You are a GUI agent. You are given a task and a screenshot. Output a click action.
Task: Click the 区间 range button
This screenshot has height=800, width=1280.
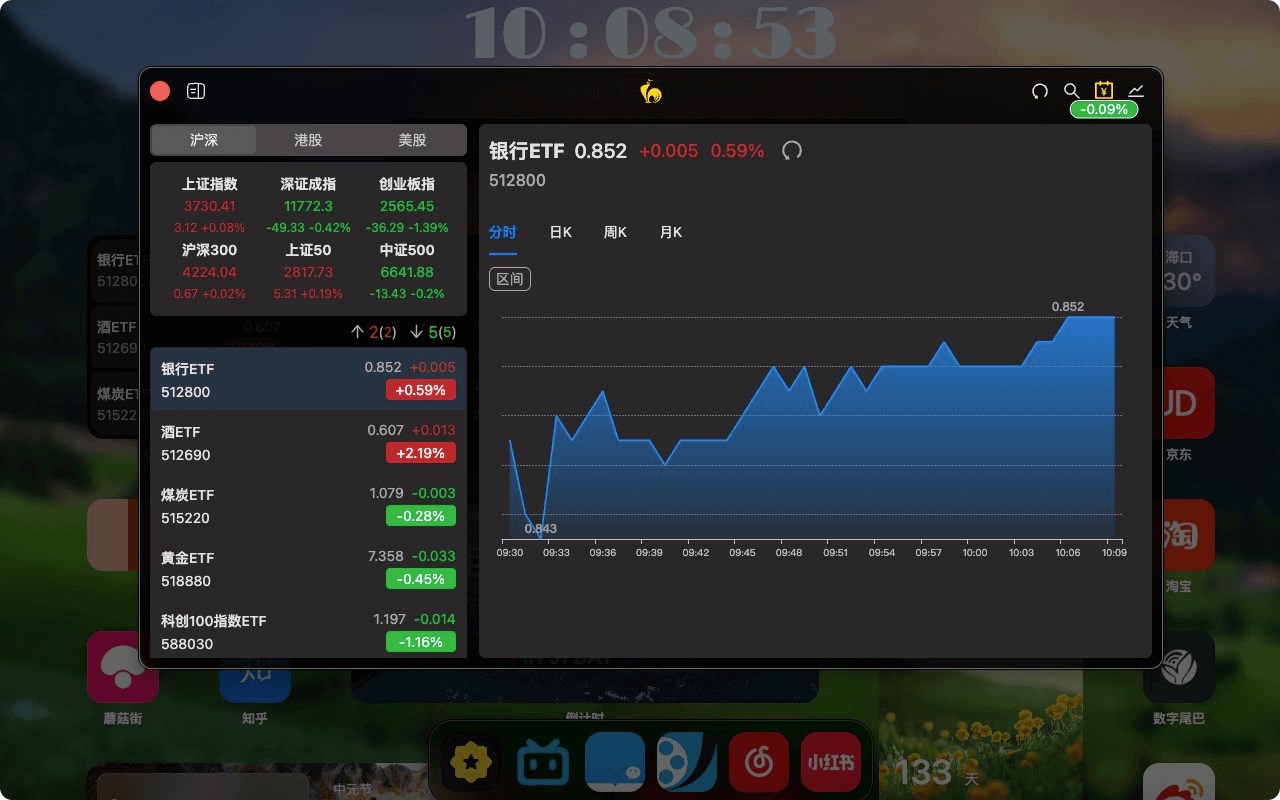tap(510, 279)
